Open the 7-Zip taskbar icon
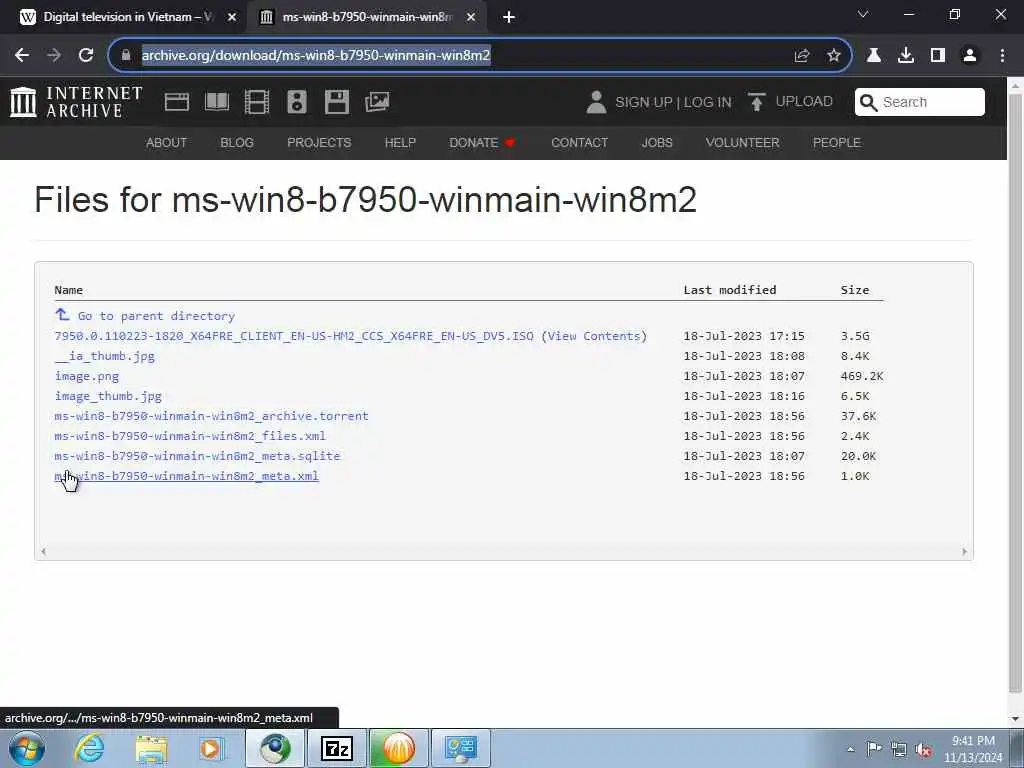The image size is (1024, 768). pyautogui.click(x=337, y=748)
